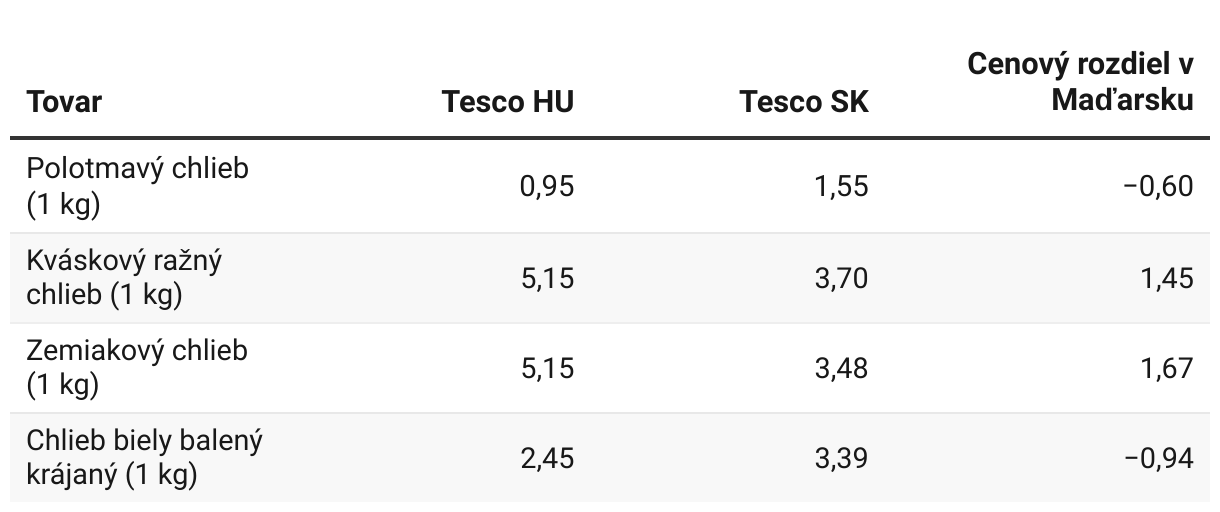Click the Polotmavý chlieb product name
The image size is (1220, 512).
(137, 185)
